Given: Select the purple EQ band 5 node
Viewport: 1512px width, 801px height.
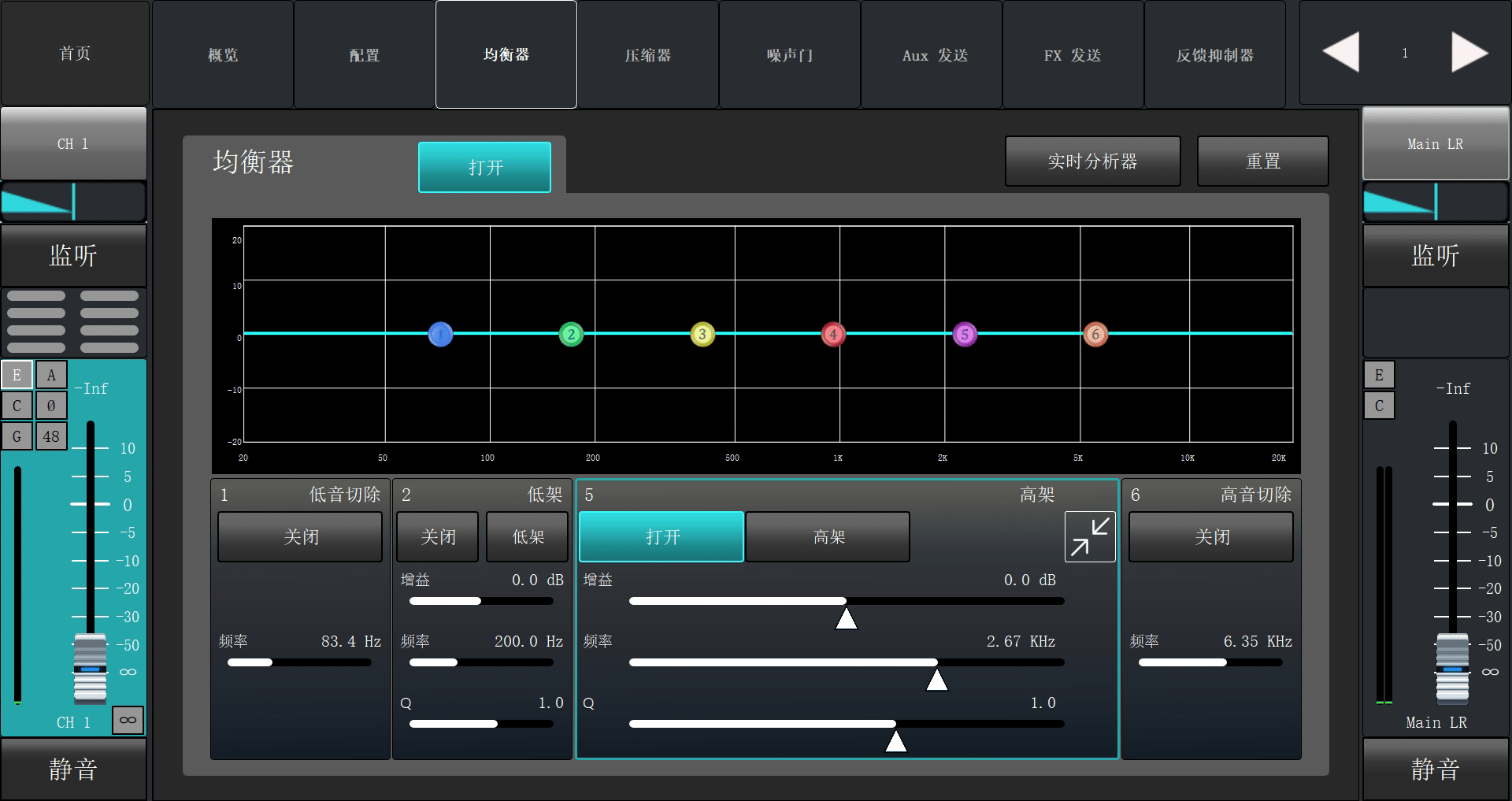Looking at the screenshot, I should point(965,335).
